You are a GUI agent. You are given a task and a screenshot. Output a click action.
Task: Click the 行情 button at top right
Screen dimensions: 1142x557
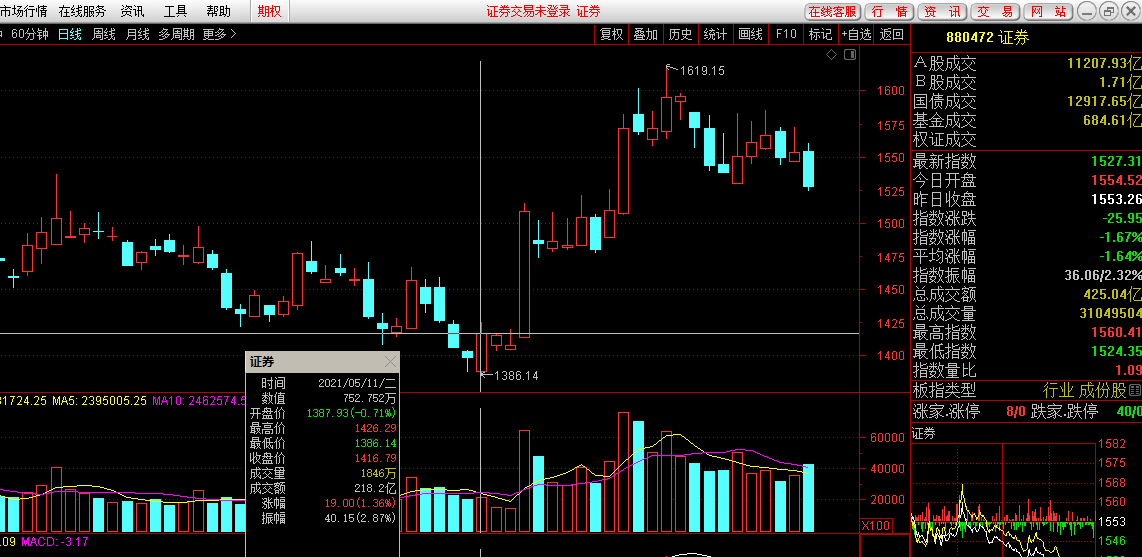pyautogui.click(x=889, y=12)
